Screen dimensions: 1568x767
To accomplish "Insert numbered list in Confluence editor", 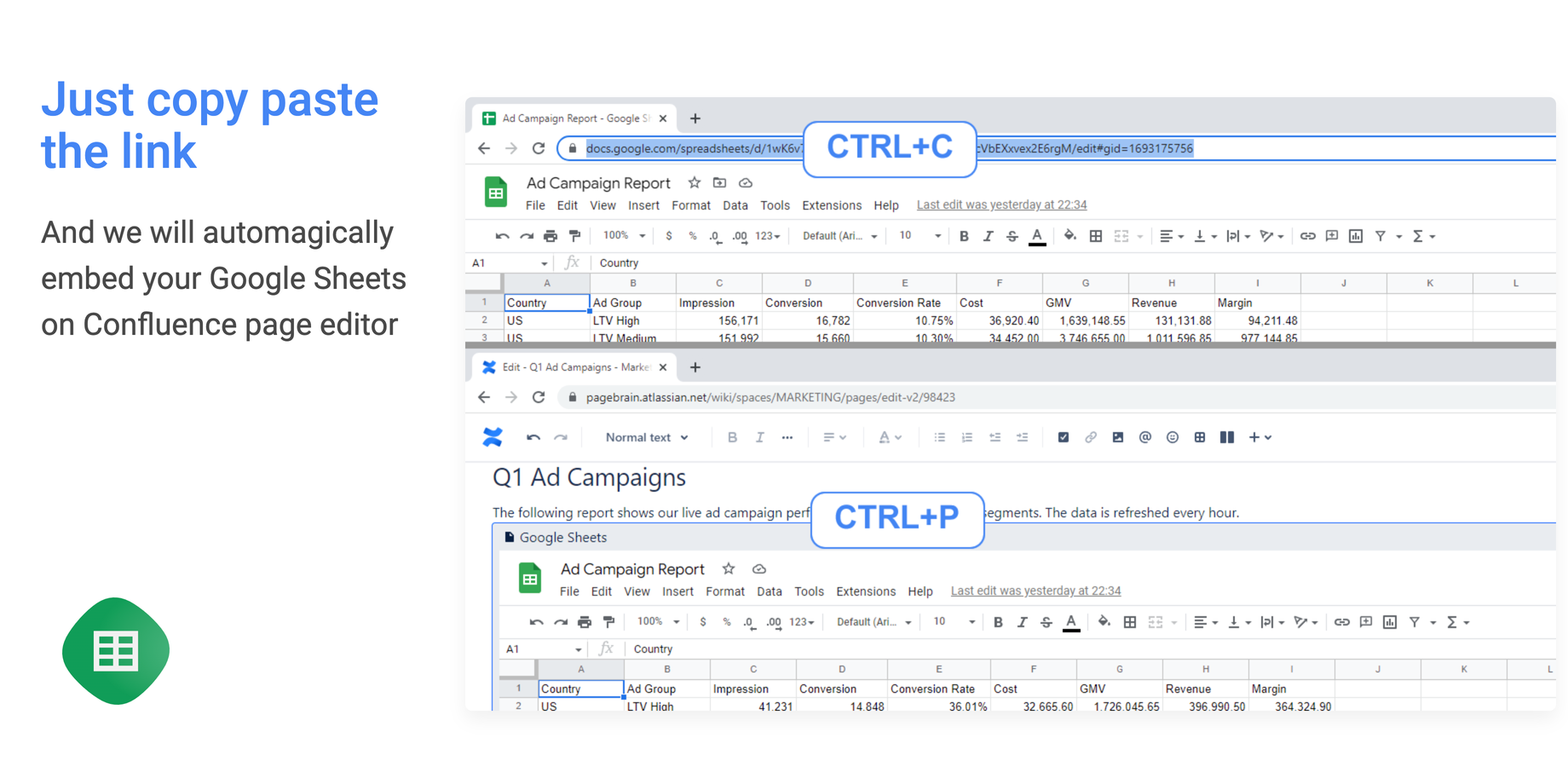I will pos(967,437).
